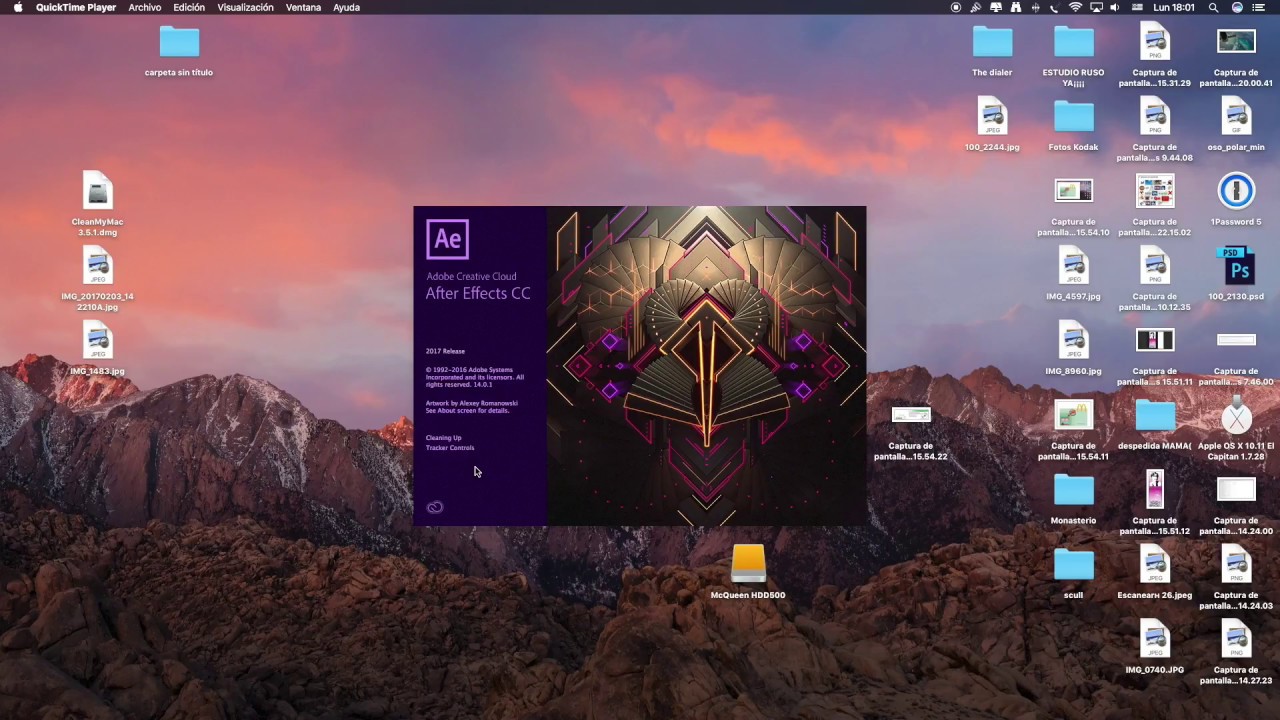Select the oso_polar_min GIF file

1236,116
